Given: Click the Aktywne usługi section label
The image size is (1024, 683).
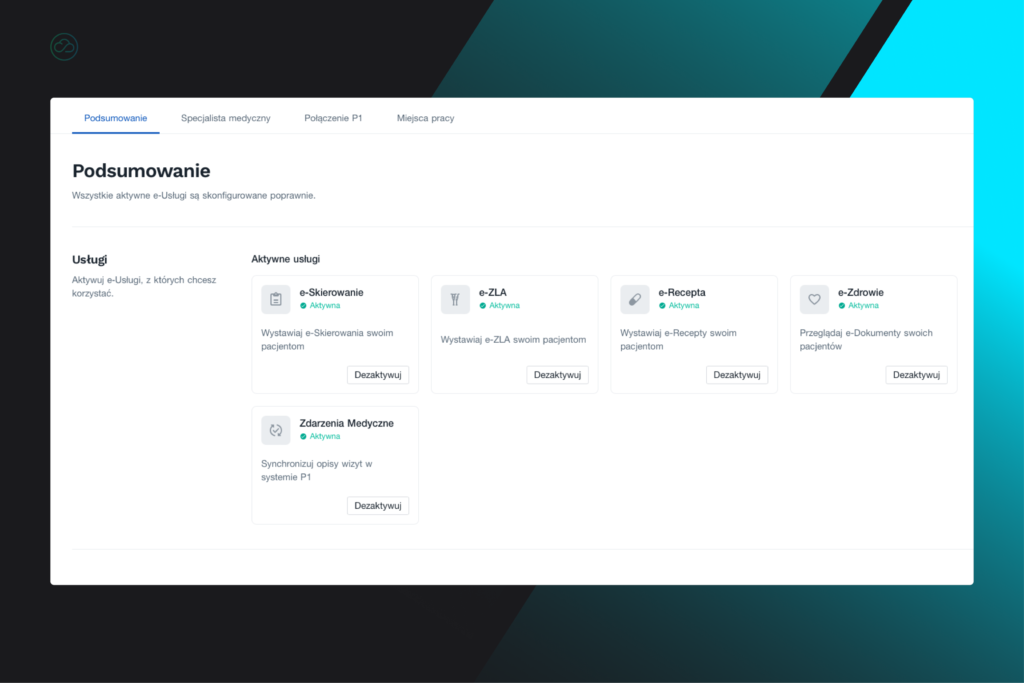Looking at the screenshot, I should (285, 259).
